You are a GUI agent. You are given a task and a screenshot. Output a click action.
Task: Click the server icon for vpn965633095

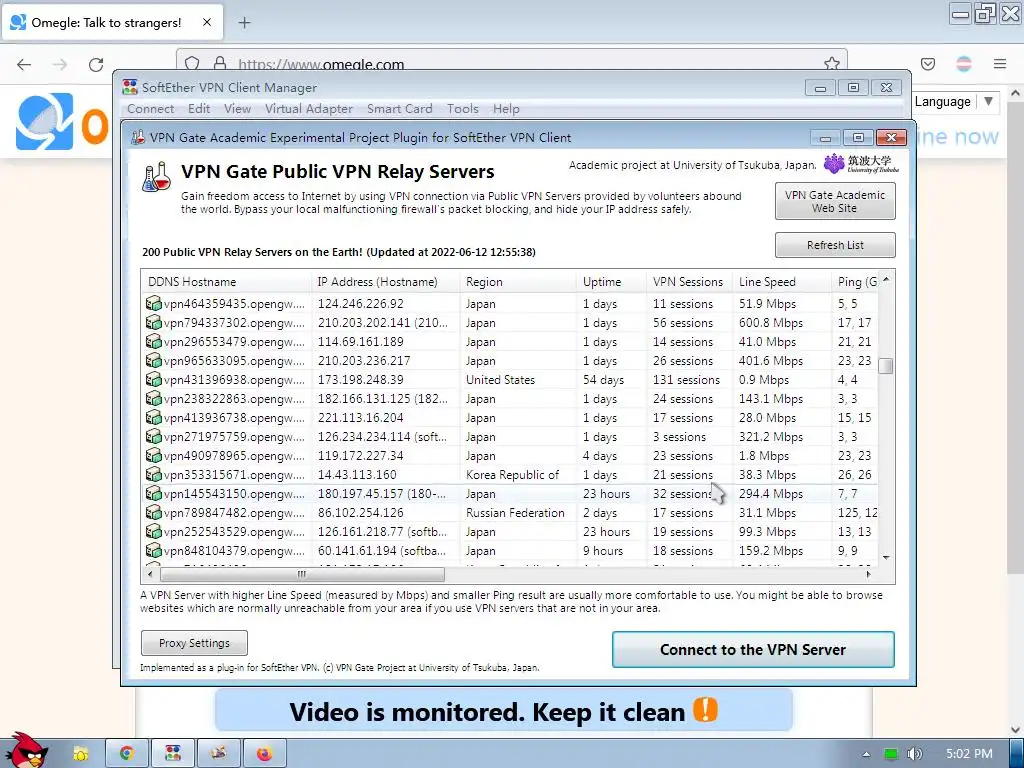coord(153,360)
